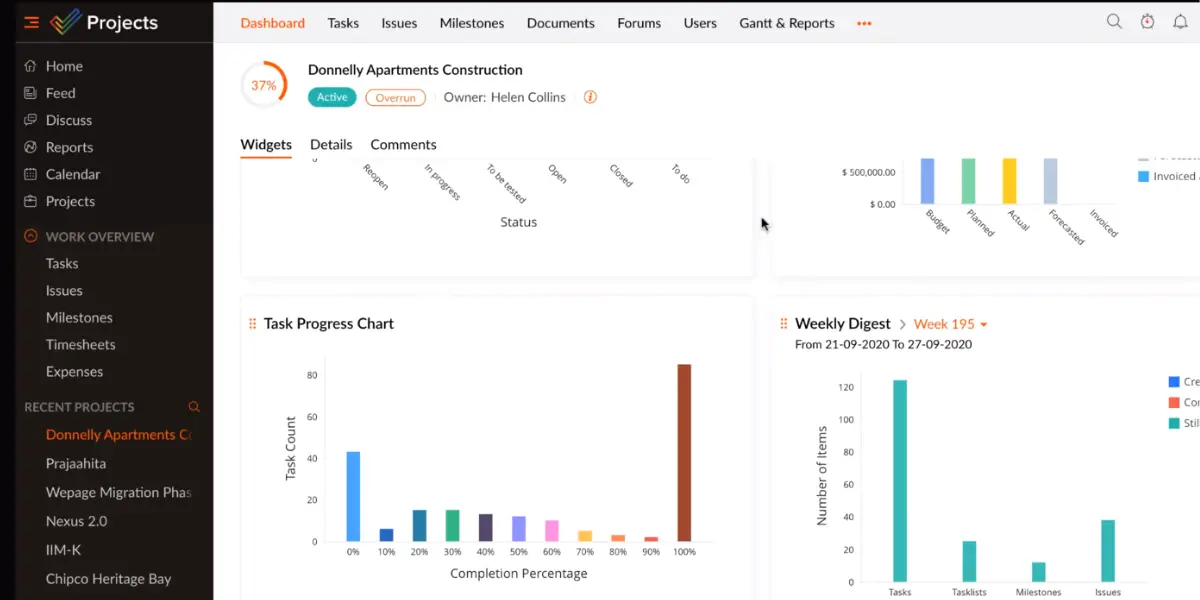Toggle the Invoiced legend swatch

coord(1143,176)
